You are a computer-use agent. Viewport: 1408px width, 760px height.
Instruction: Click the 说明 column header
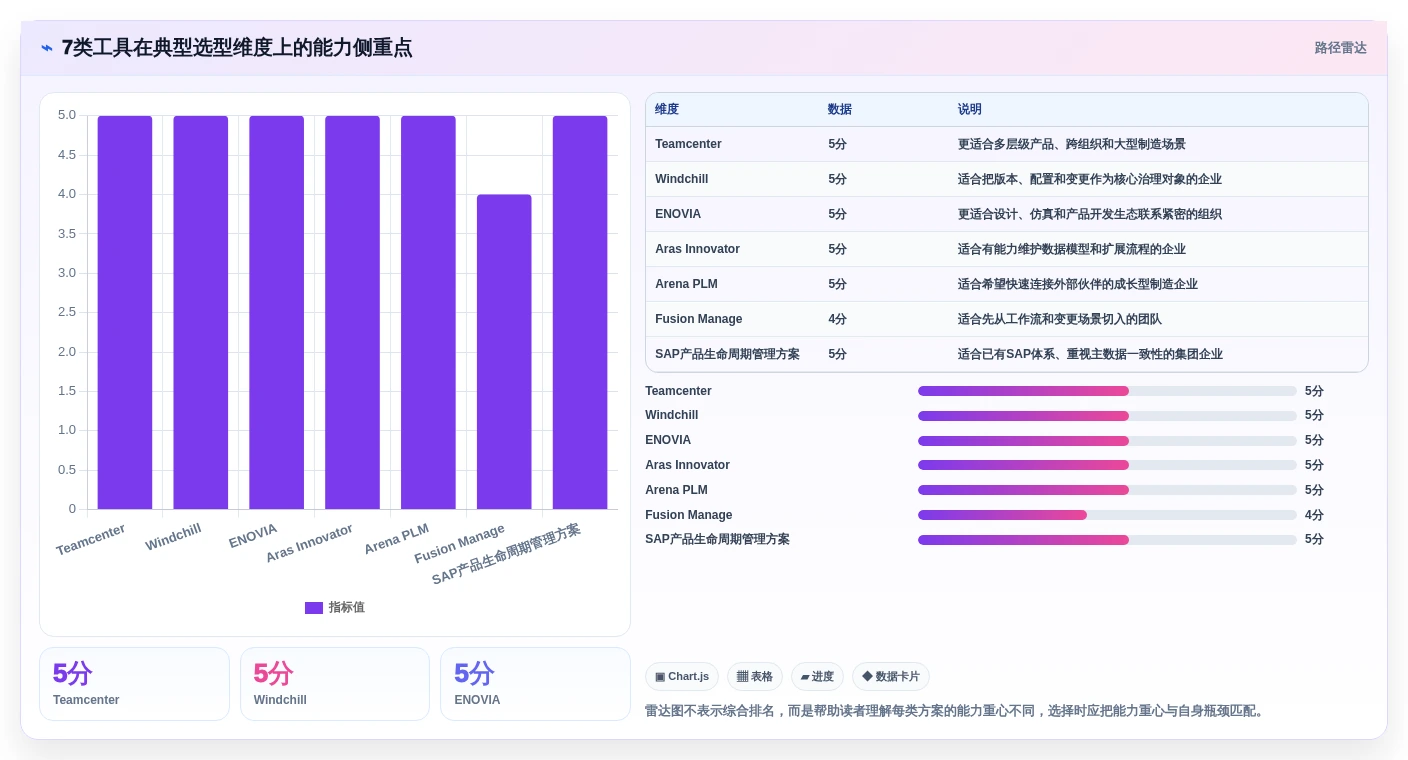[x=970, y=110]
